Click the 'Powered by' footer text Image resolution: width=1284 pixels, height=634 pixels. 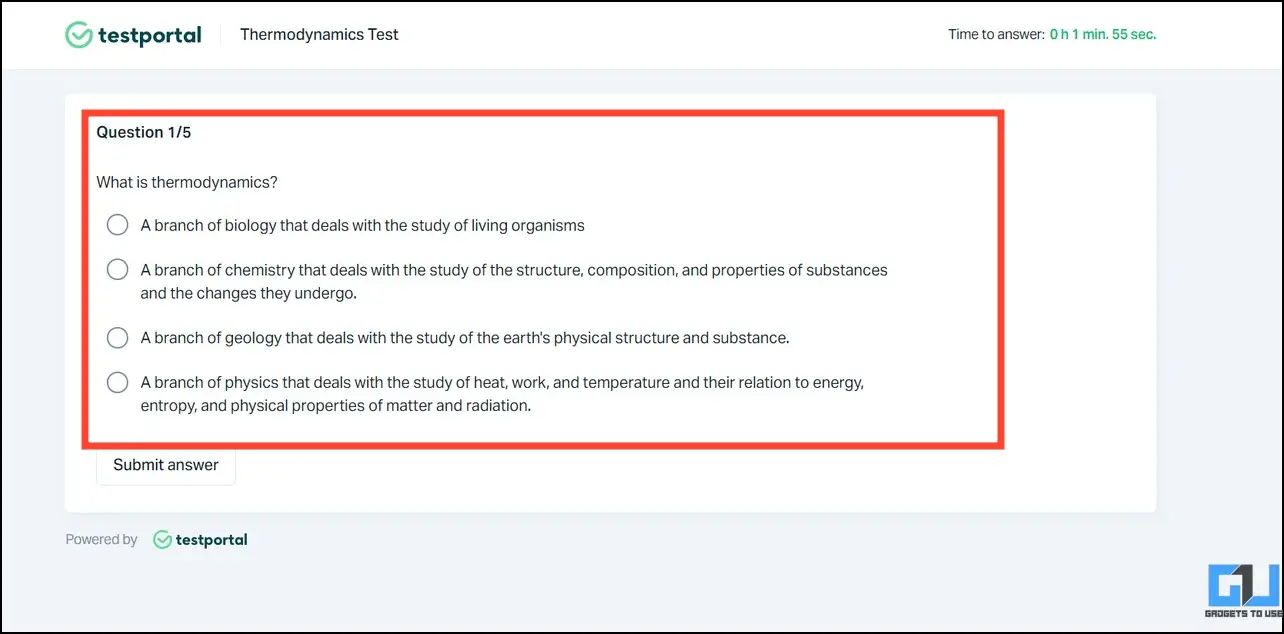[x=101, y=540]
